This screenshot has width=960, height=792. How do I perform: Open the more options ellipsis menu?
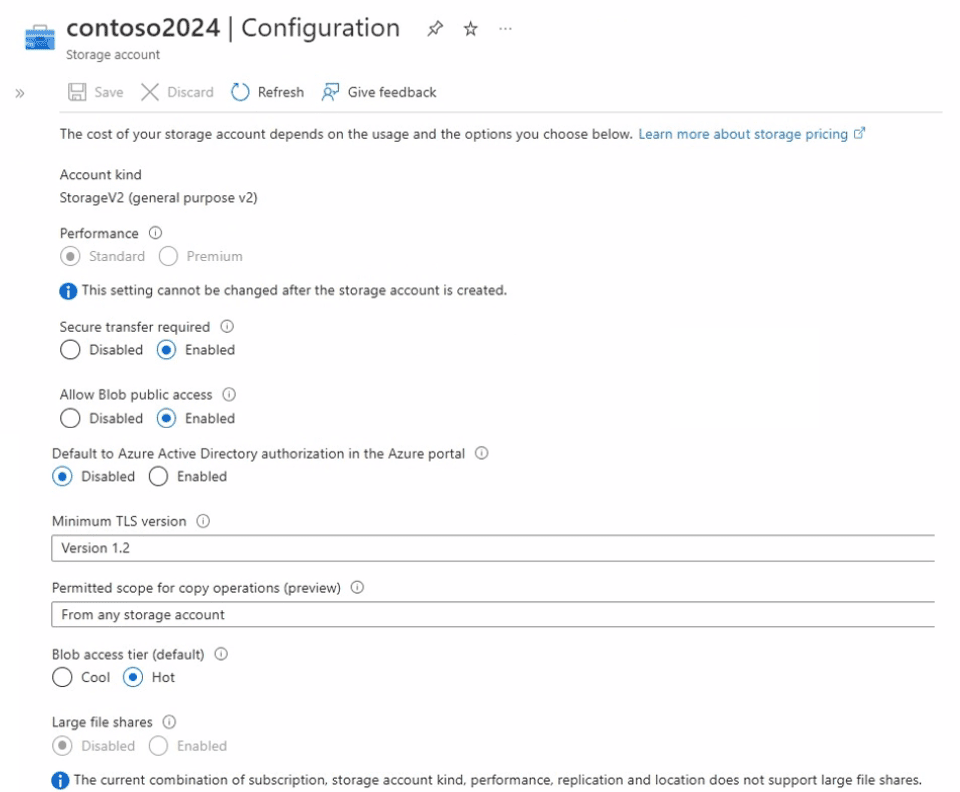505,29
